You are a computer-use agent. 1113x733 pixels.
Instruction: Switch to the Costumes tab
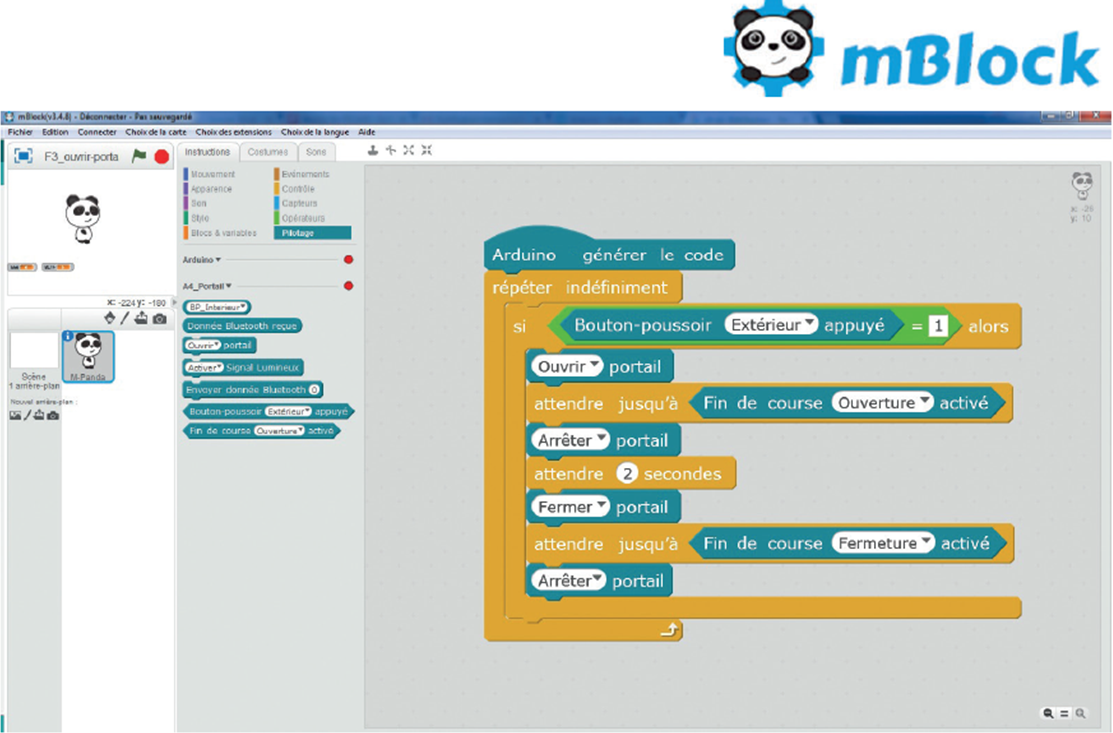pyautogui.click(x=268, y=152)
